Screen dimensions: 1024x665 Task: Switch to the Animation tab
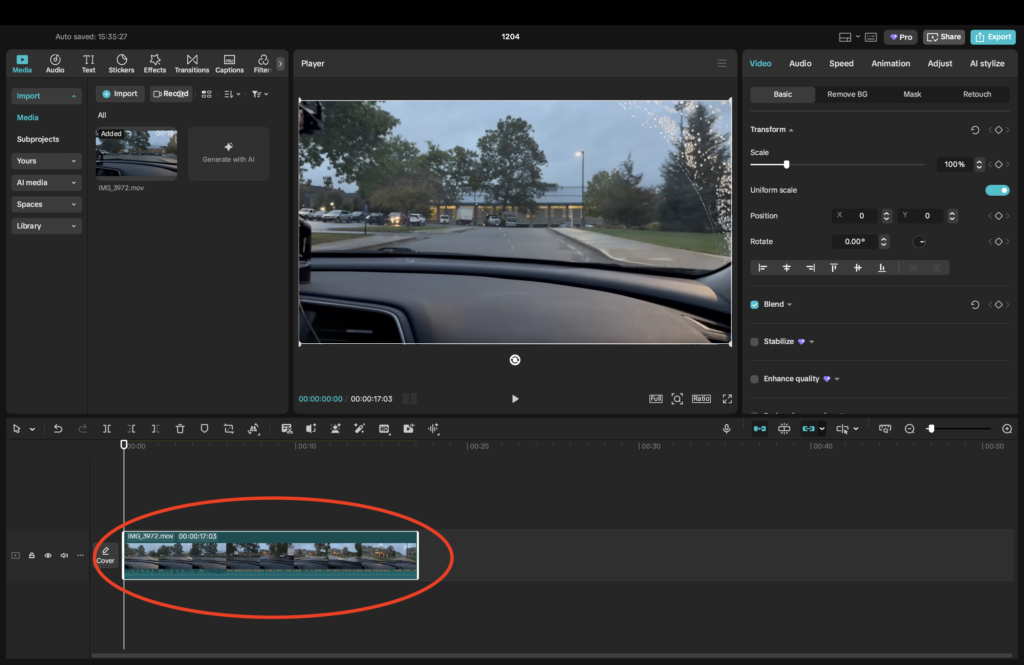[890, 63]
